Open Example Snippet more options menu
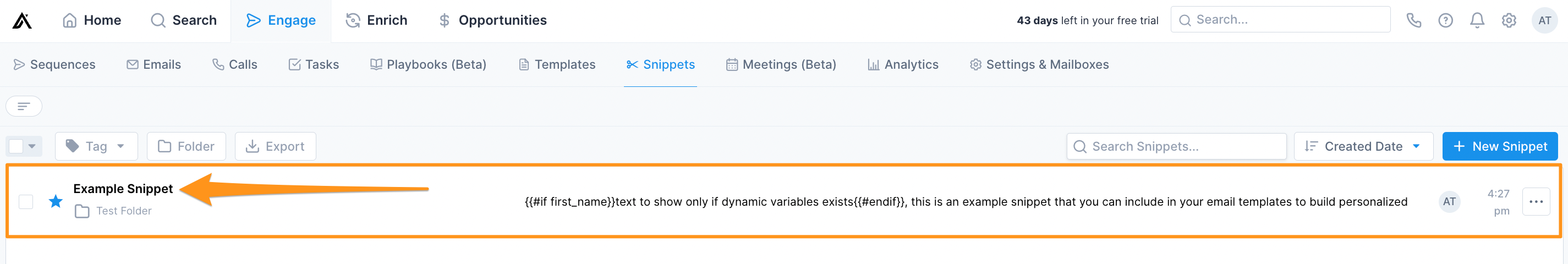 1536,201
